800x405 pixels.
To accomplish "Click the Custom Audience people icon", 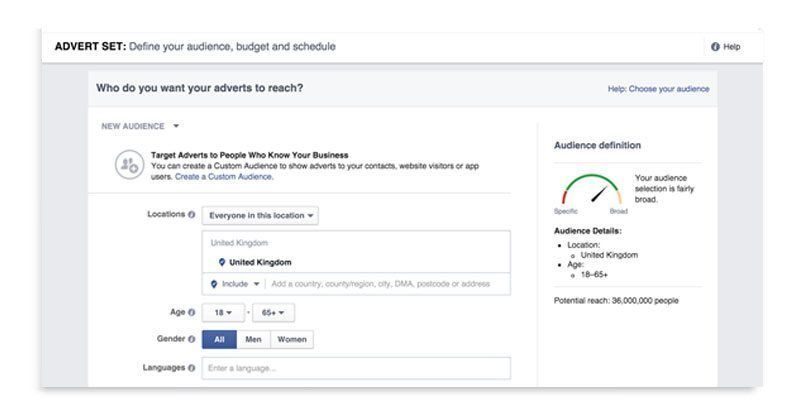I will [129, 165].
